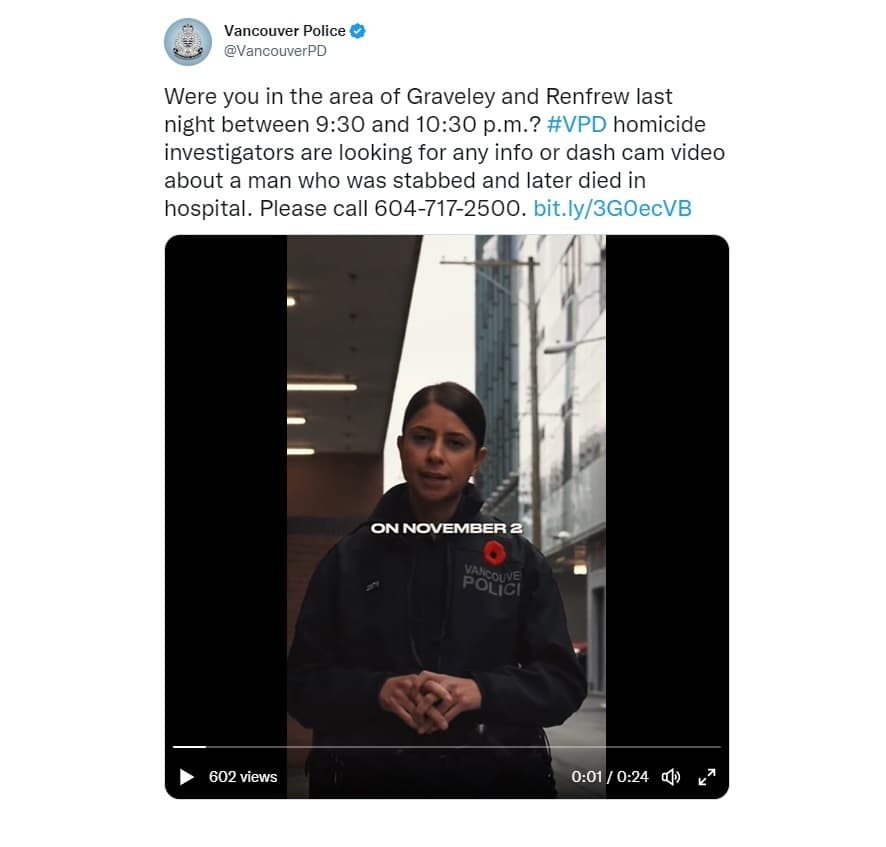
Task: Click the Vancouver Police display name
Action: pyautogui.click(x=285, y=31)
